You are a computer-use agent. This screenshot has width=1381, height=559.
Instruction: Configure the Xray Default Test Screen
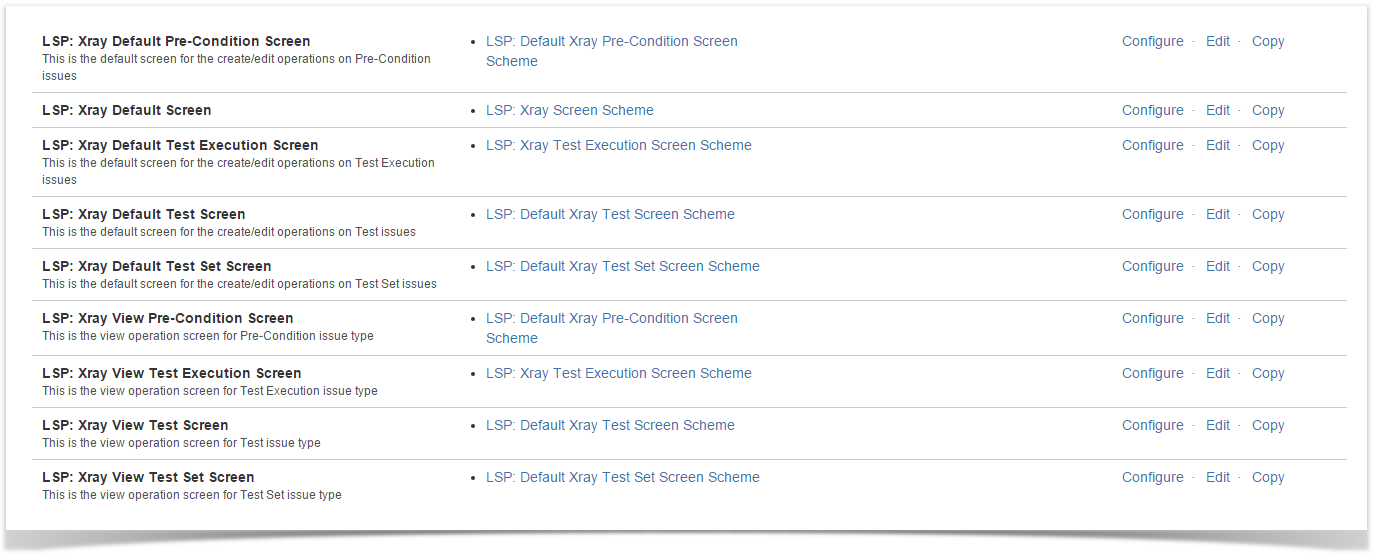(1152, 214)
